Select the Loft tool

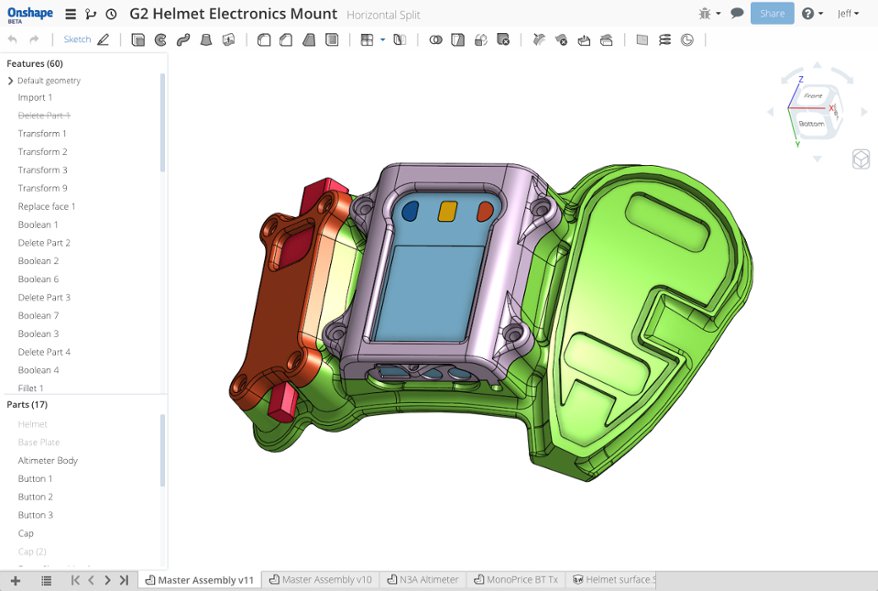[206, 40]
